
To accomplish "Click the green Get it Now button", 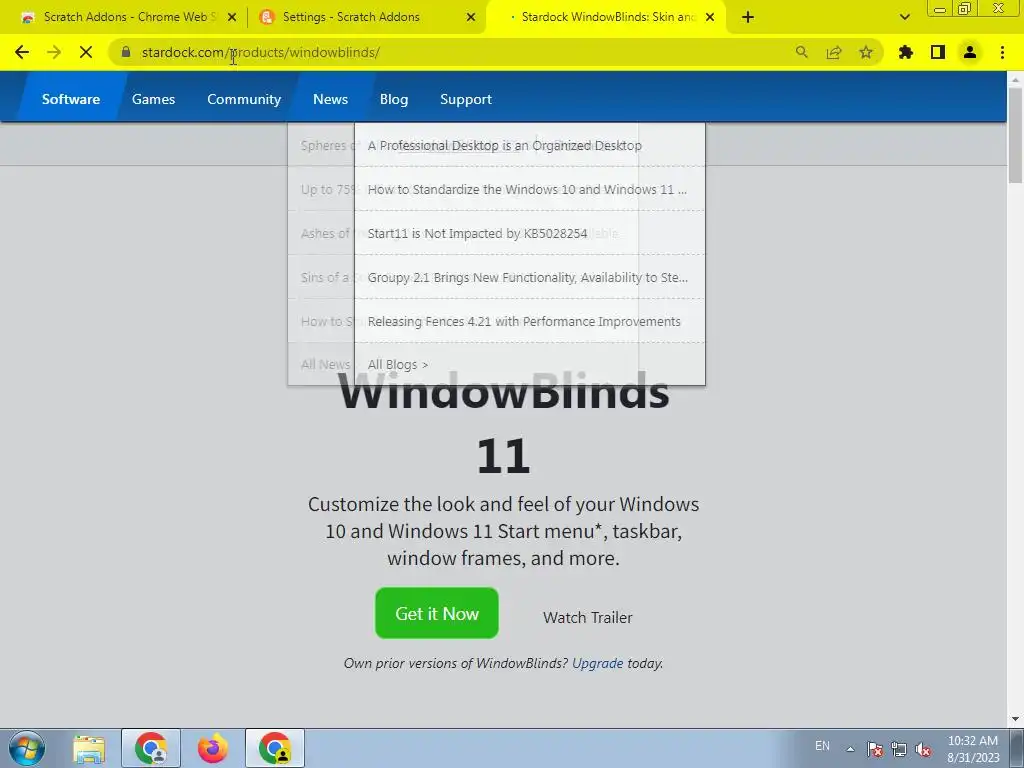I will tap(437, 613).
